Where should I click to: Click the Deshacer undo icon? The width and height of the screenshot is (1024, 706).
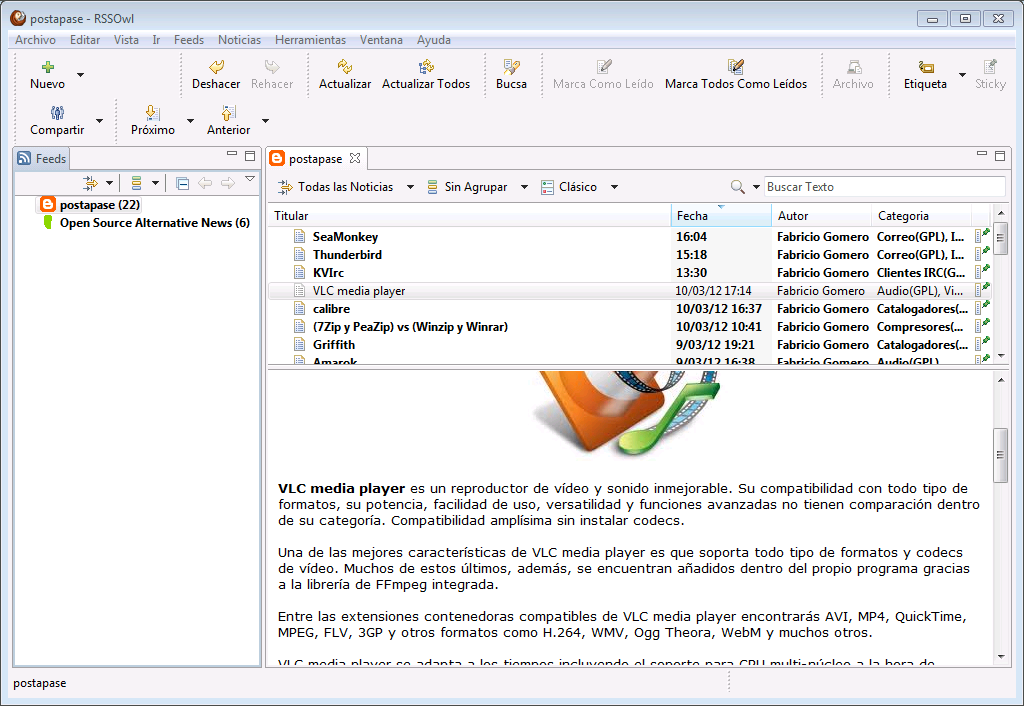216,67
